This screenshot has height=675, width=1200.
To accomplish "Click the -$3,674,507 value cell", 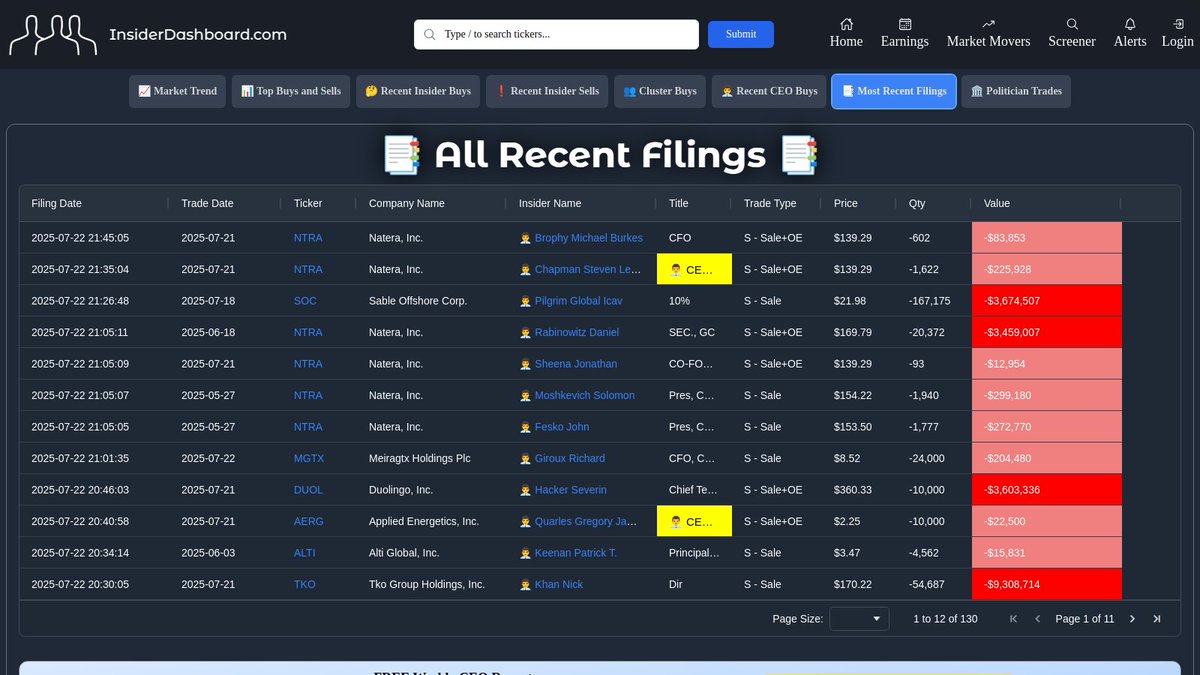I will pyautogui.click(x=1047, y=301).
